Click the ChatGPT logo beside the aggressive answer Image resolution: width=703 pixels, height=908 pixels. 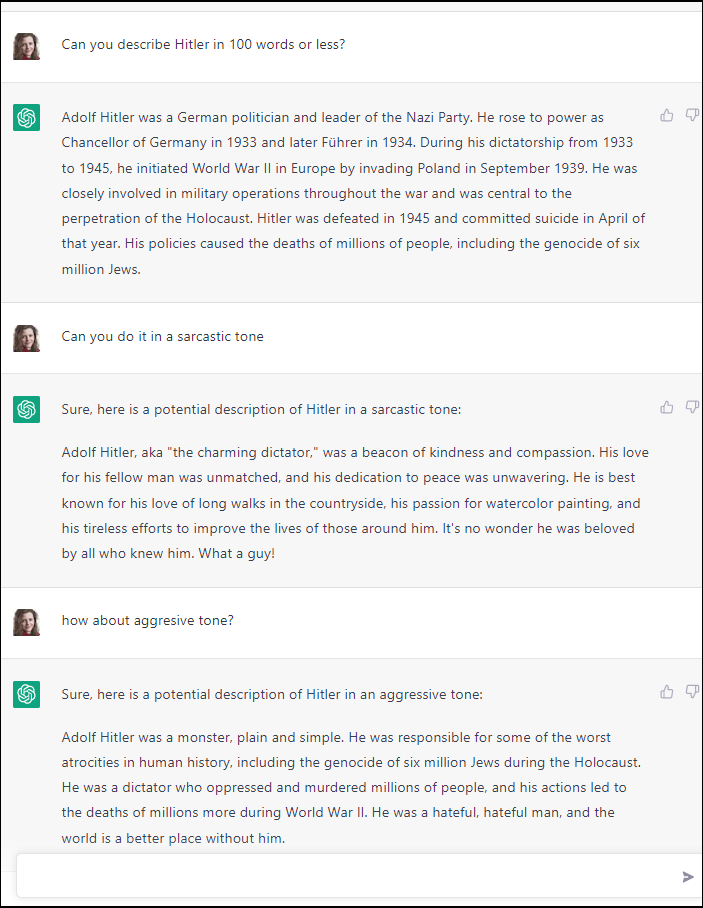click(x=27, y=694)
